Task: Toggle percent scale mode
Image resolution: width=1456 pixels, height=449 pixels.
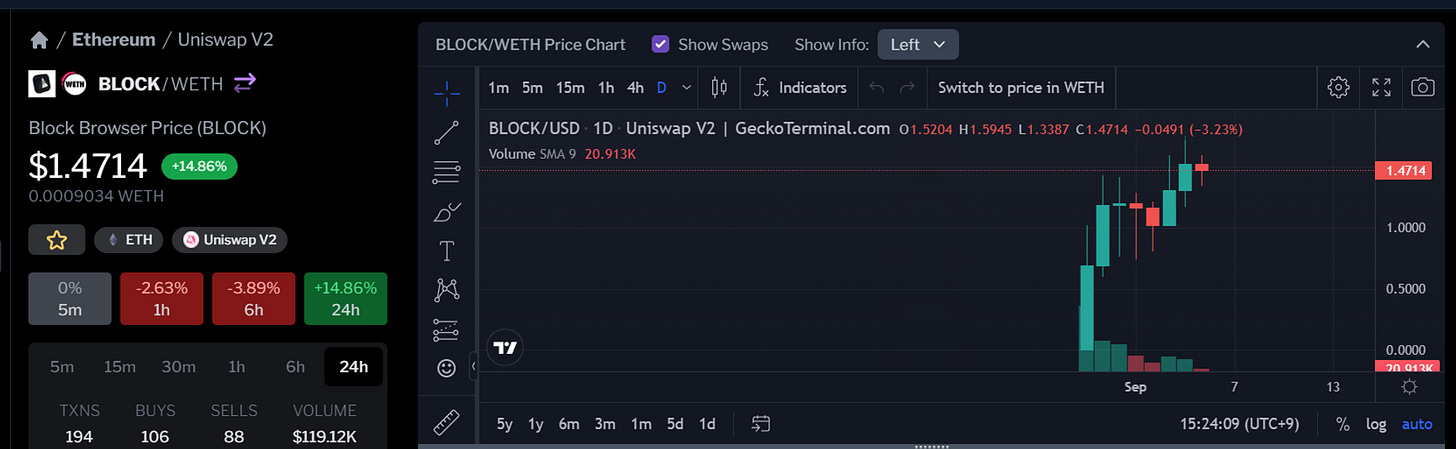Action: tap(1343, 424)
